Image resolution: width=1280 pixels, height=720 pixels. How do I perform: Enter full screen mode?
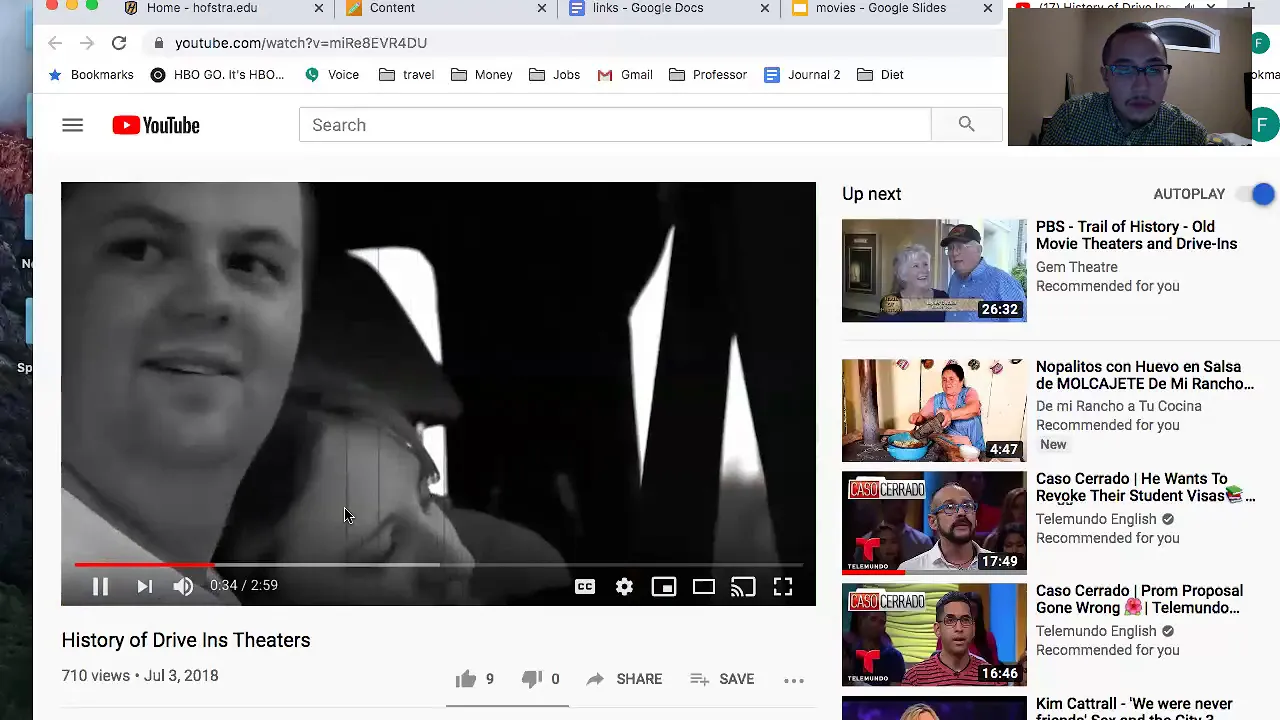783,586
